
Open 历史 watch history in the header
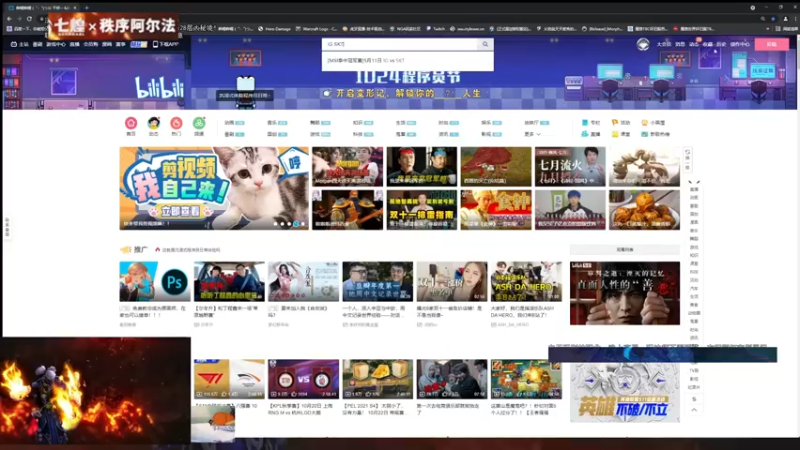pyautogui.click(x=721, y=44)
